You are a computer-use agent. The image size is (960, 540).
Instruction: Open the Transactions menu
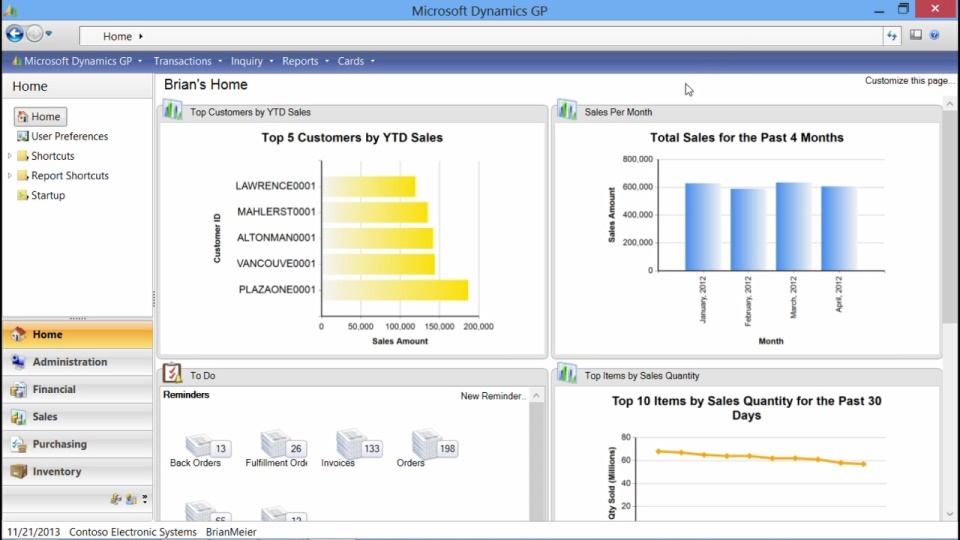[187, 61]
